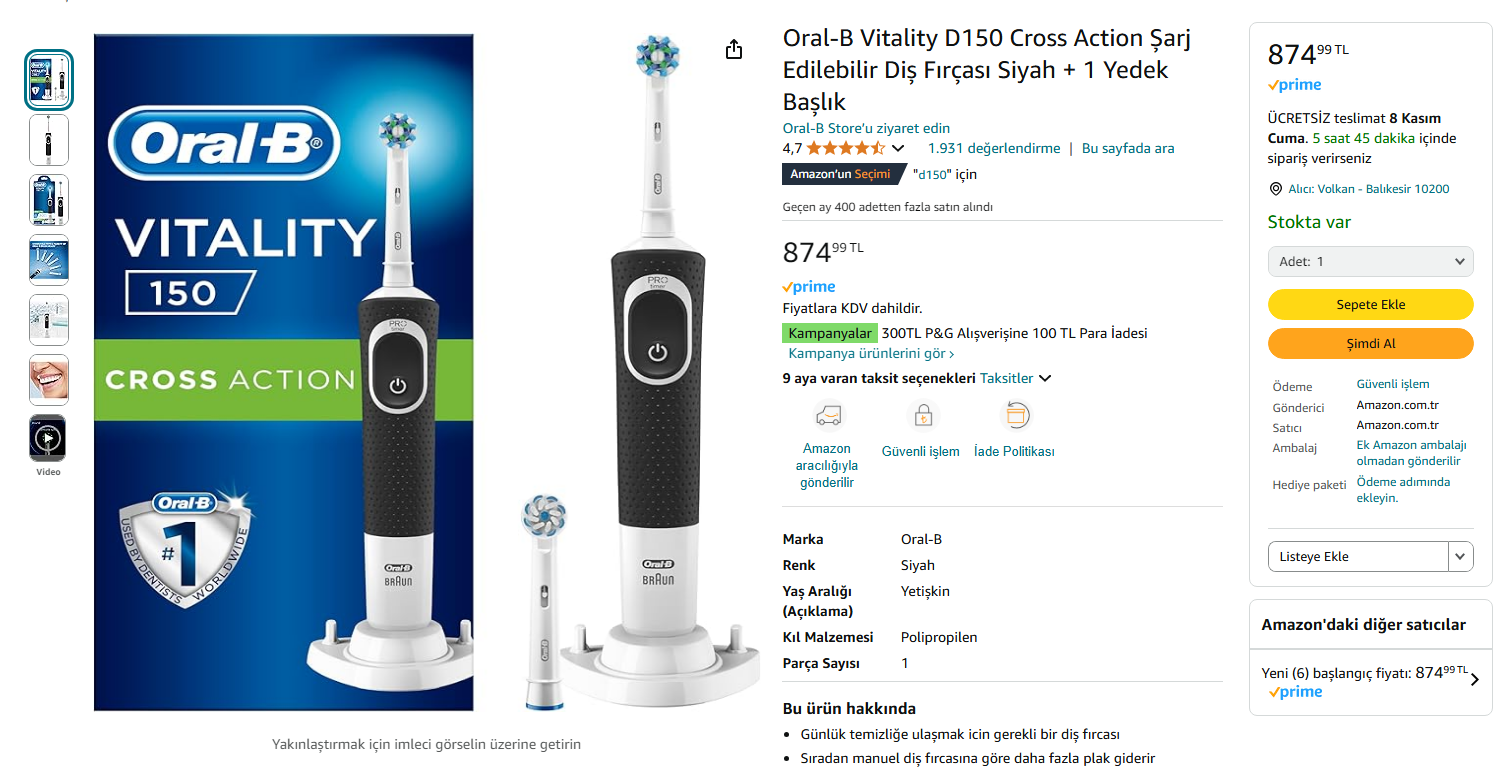The width and height of the screenshot is (1504, 773).
Task: Click the delivery location pin icon
Action: pyautogui.click(x=1275, y=189)
